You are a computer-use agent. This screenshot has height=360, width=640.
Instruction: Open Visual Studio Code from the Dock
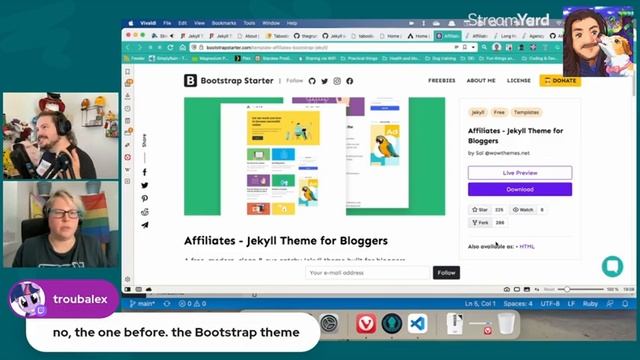(x=417, y=324)
